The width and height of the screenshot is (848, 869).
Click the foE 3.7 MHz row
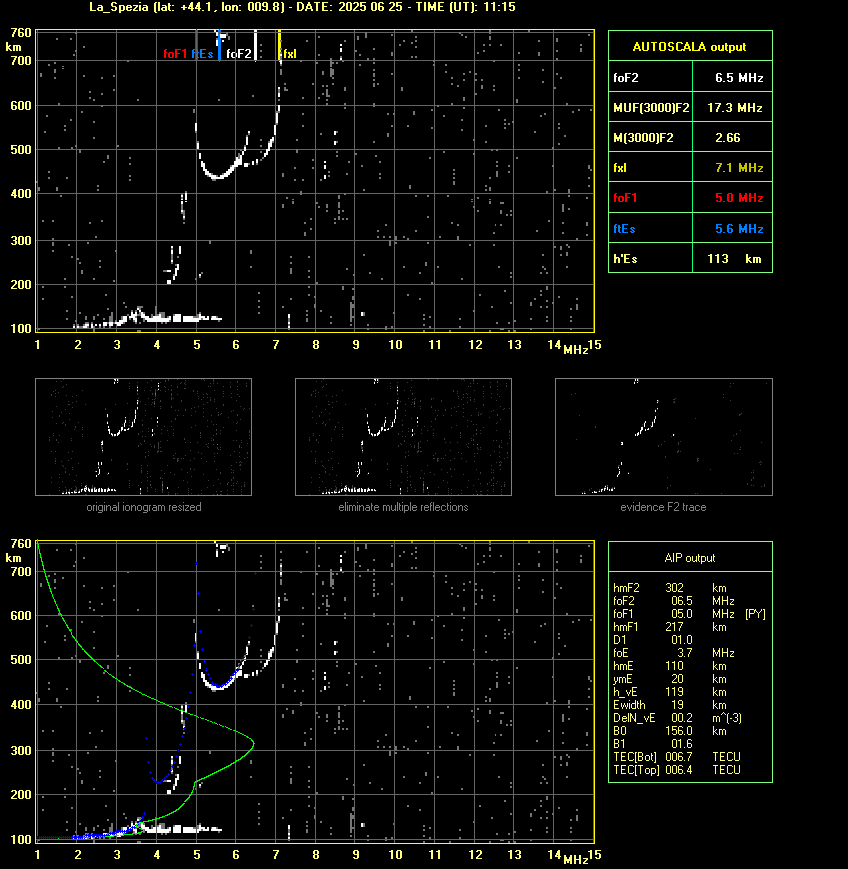[674, 653]
